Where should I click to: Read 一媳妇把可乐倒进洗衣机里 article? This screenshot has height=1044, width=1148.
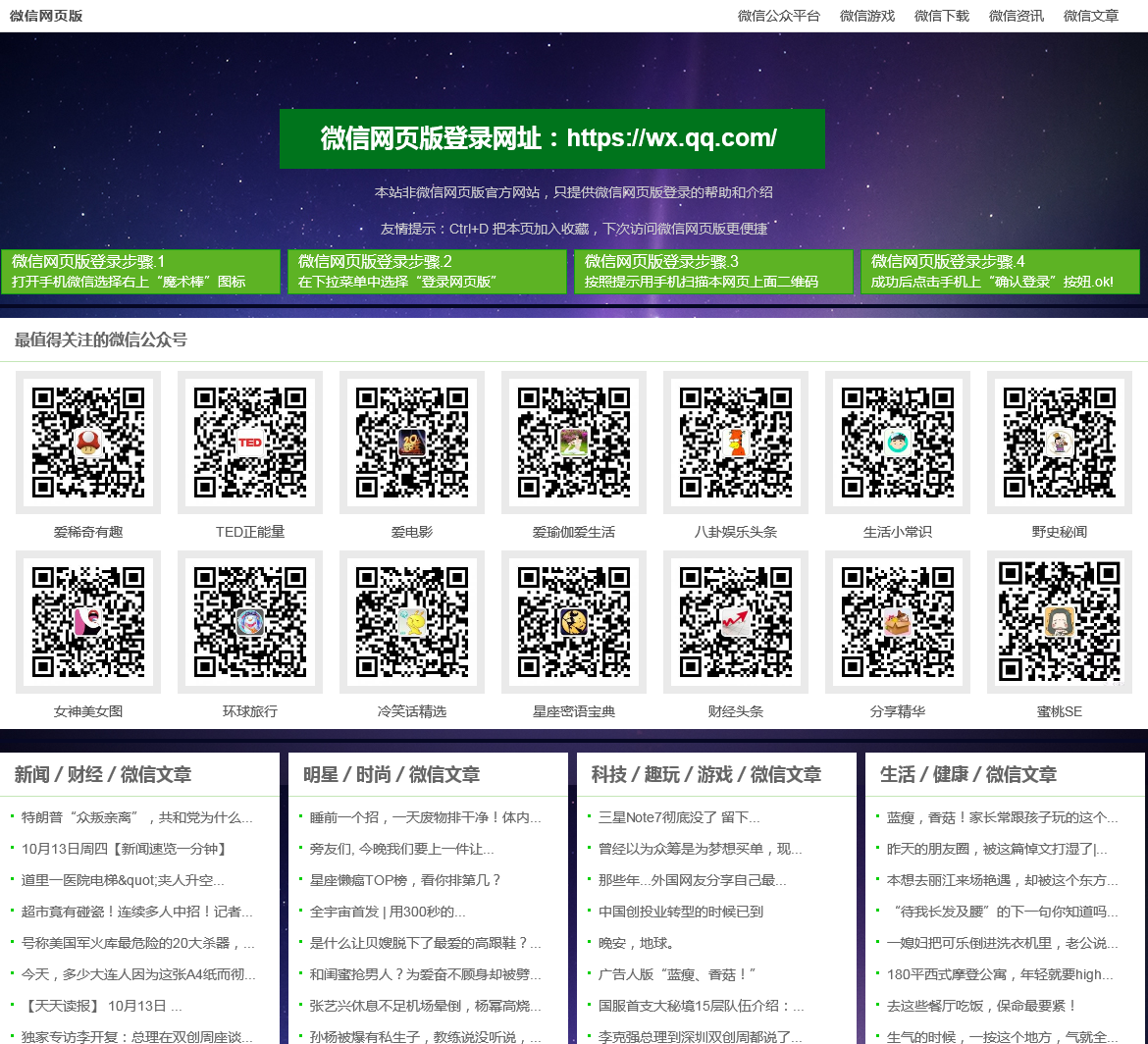point(1003,944)
